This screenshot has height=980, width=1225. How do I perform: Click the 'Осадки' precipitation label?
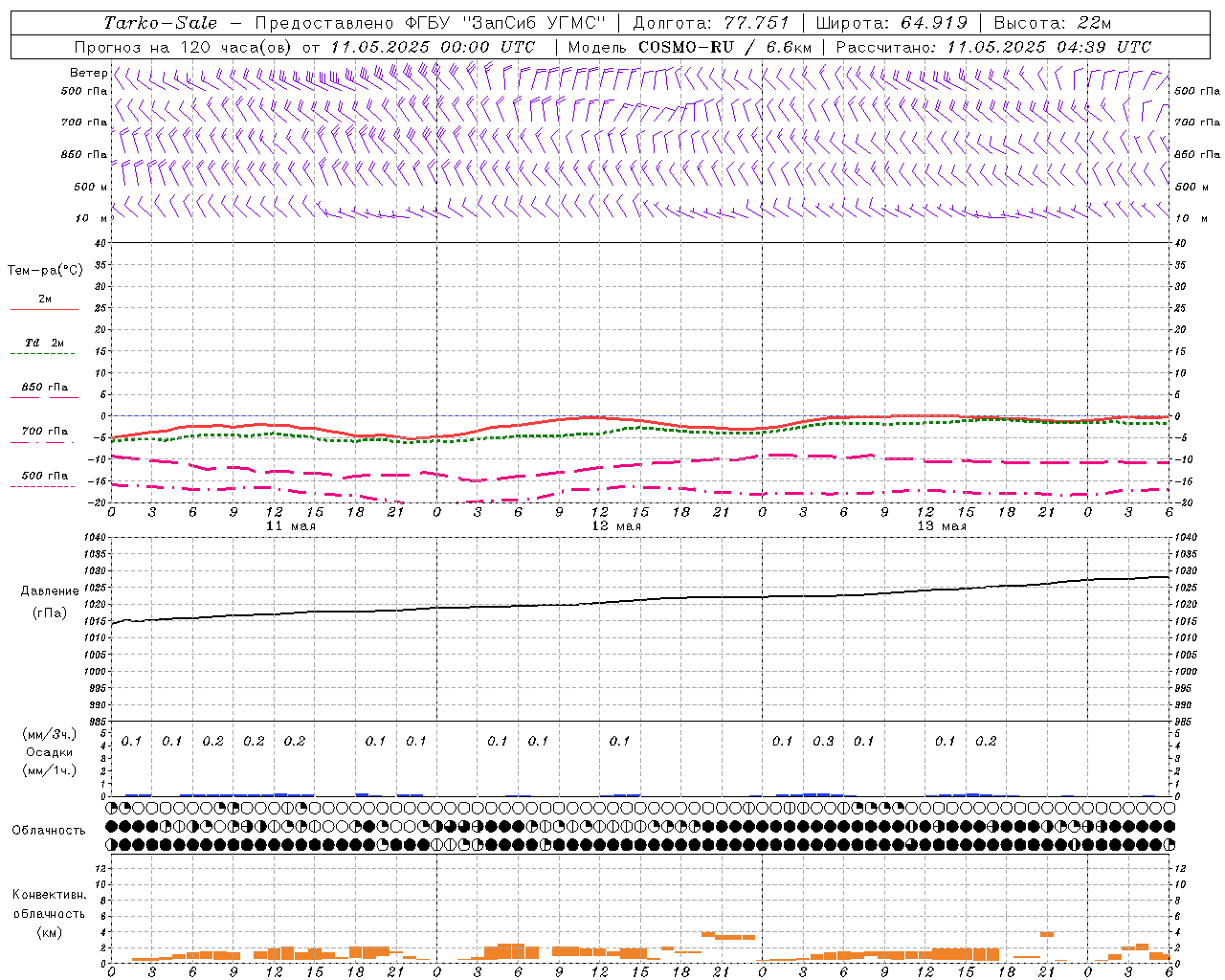pos(49,752)
